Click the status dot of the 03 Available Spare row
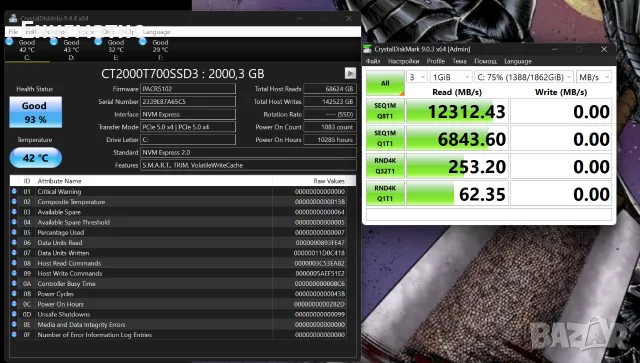 point(14,212)
